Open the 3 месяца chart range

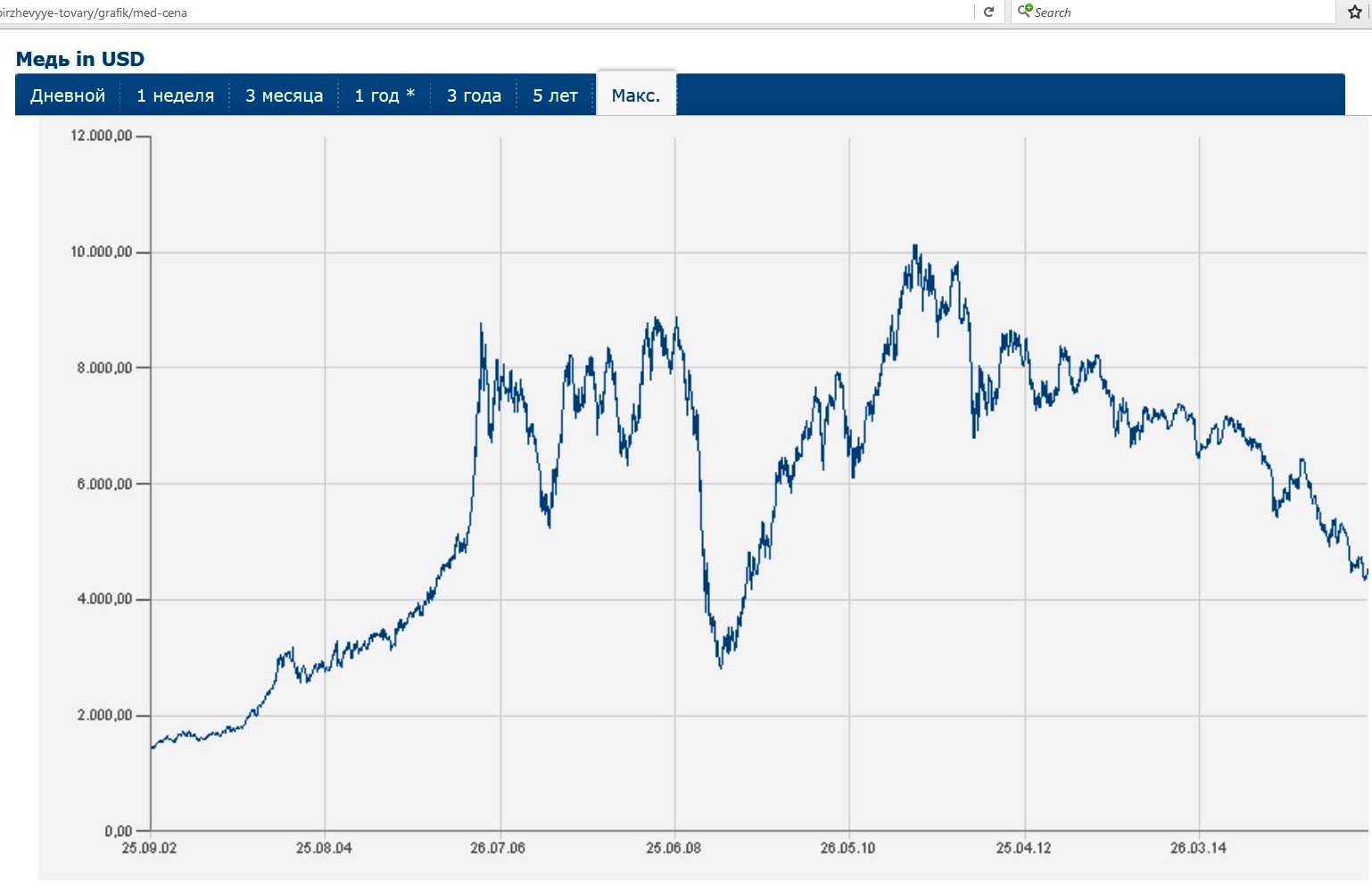click(x=284, y=95)
